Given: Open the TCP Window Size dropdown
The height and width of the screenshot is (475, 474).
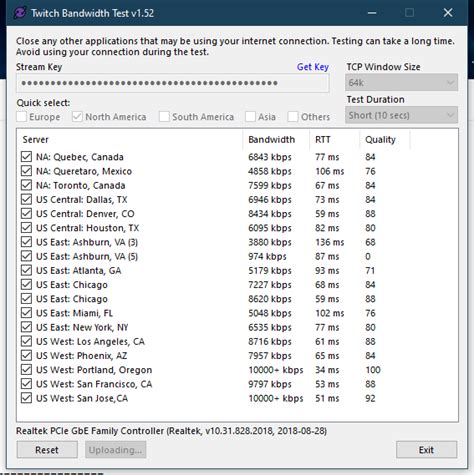Looking at the screenshot, I should [401, 82].
